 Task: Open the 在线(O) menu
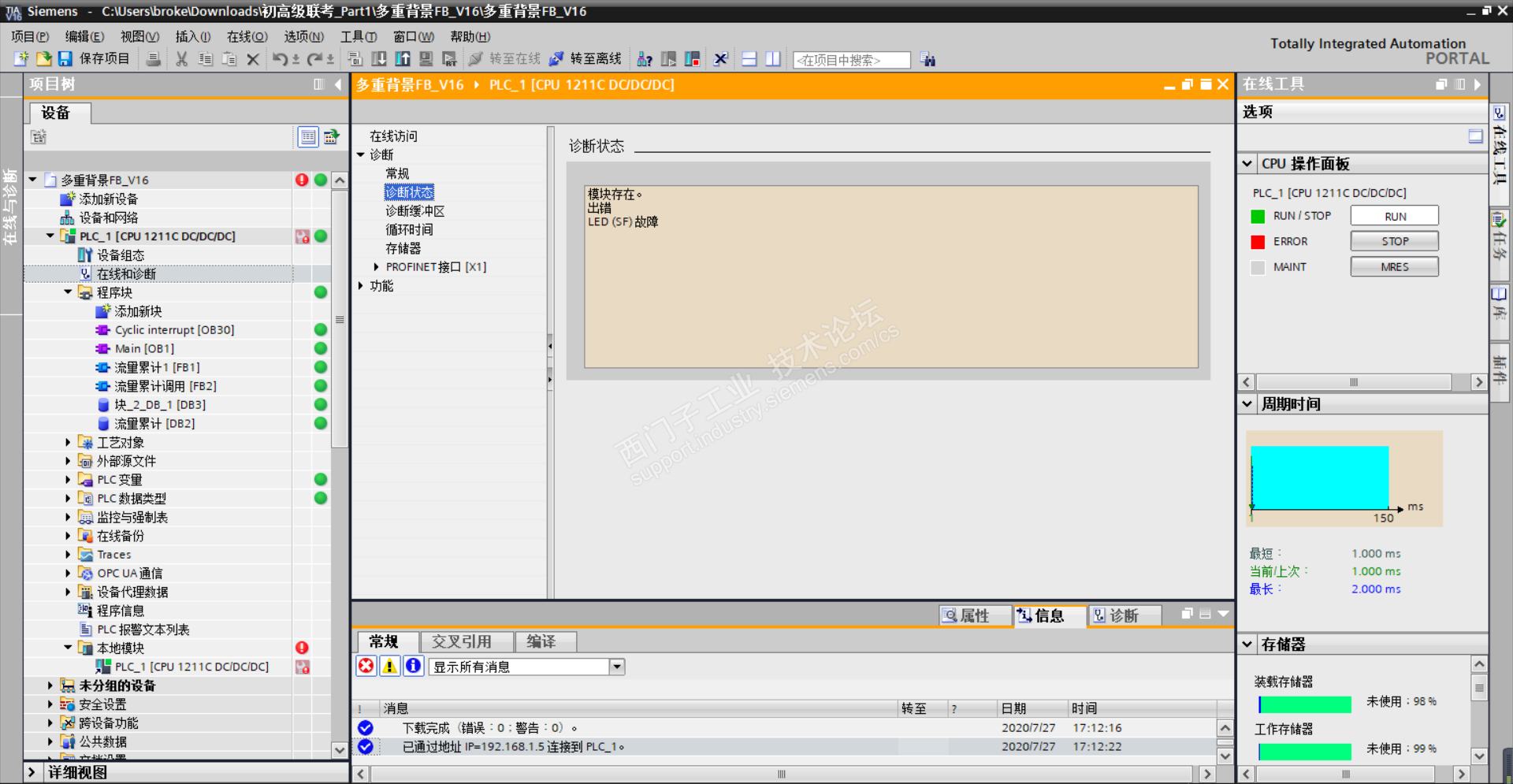(x=247, y=36)
